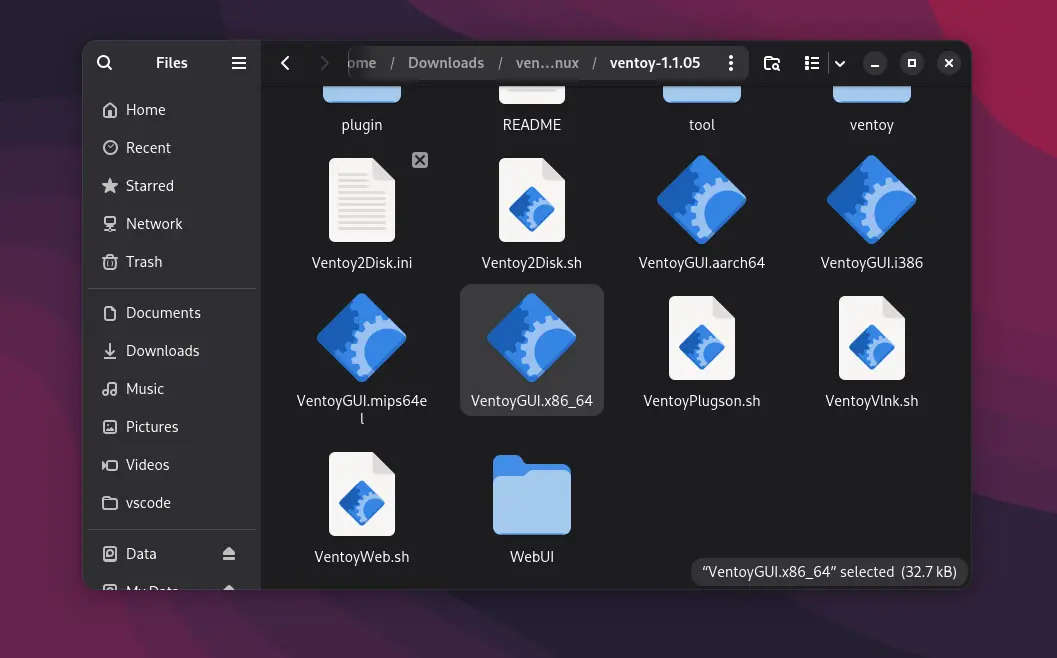Screen dimensions: 1057x658
Task: Eject the Data drive
Action: click(229, 554)
